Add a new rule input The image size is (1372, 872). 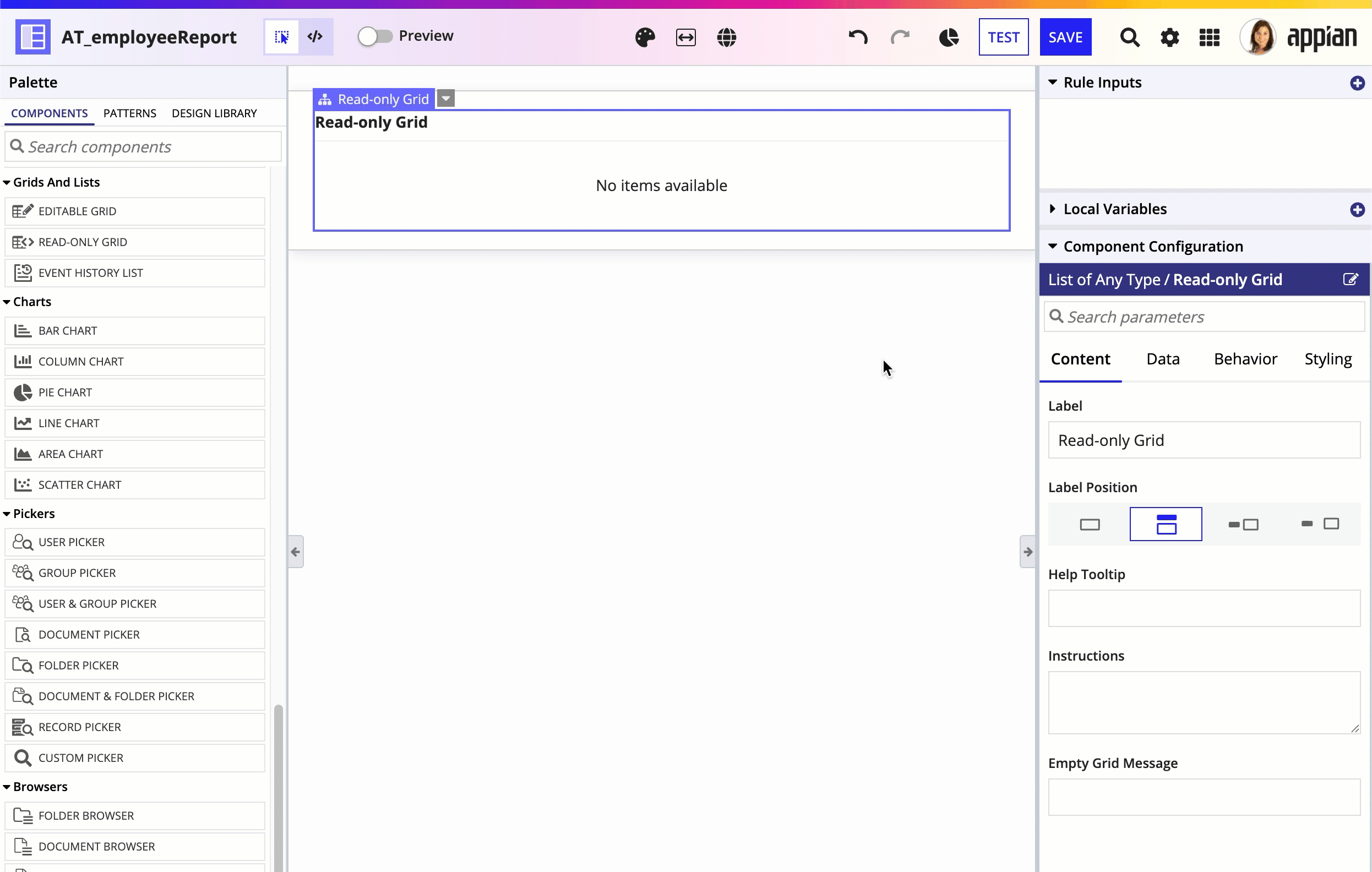1357,83
